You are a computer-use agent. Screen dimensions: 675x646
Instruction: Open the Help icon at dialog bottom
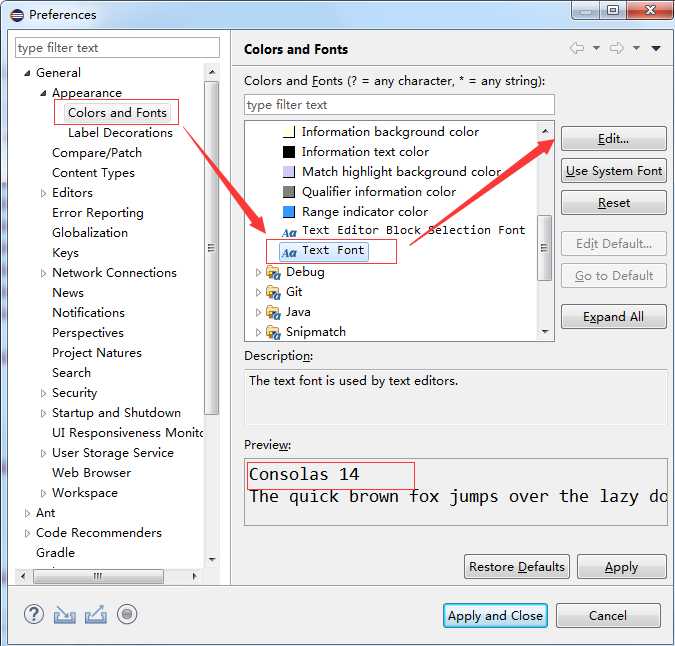coord(34,614)
